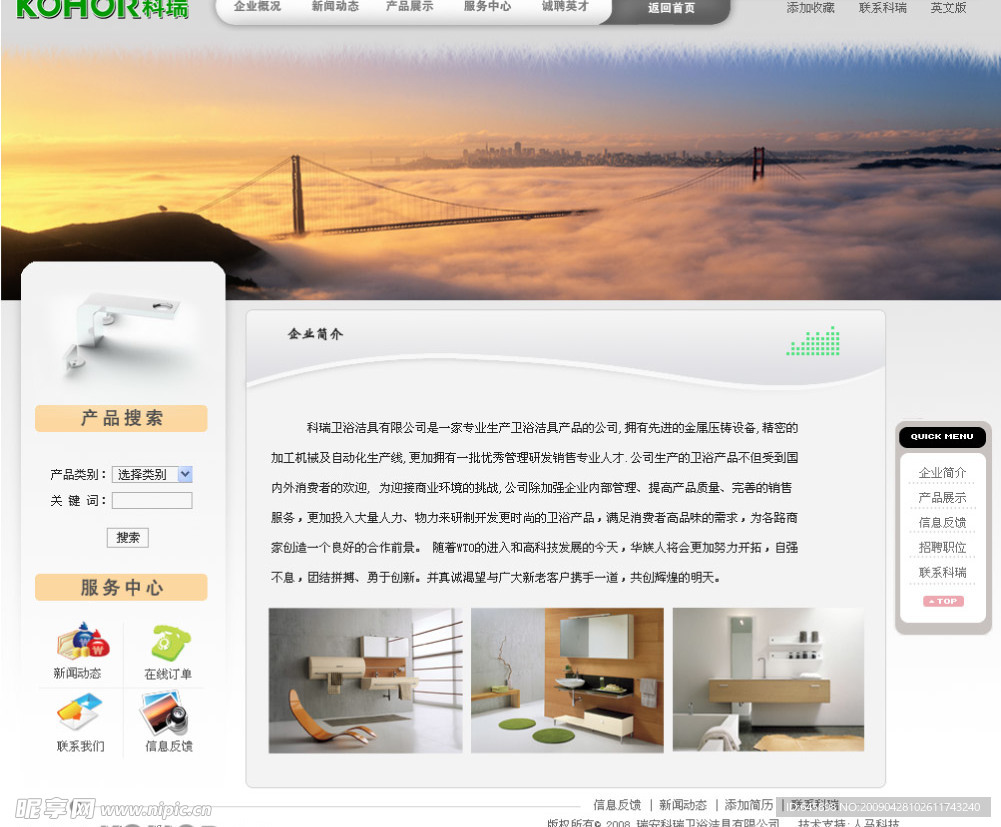Viewport: 1001px width, 827px height.
Task: Open the 信息反馈 photo icon
Action: tap(164, 713)
